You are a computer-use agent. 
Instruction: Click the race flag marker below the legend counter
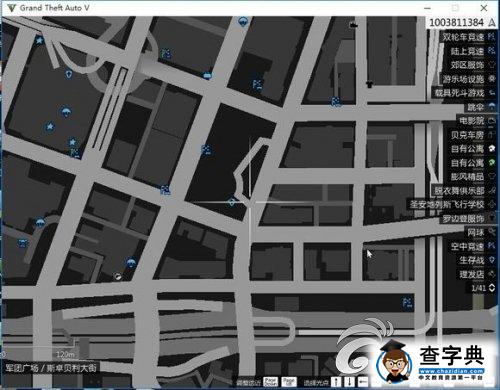[x=407, y=303]
